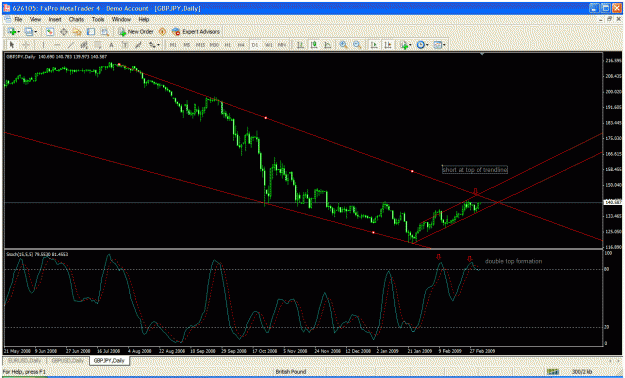The image size is (625, 378).
Task: Select the Text Label 'T' tool
Action: click(125, 45)
